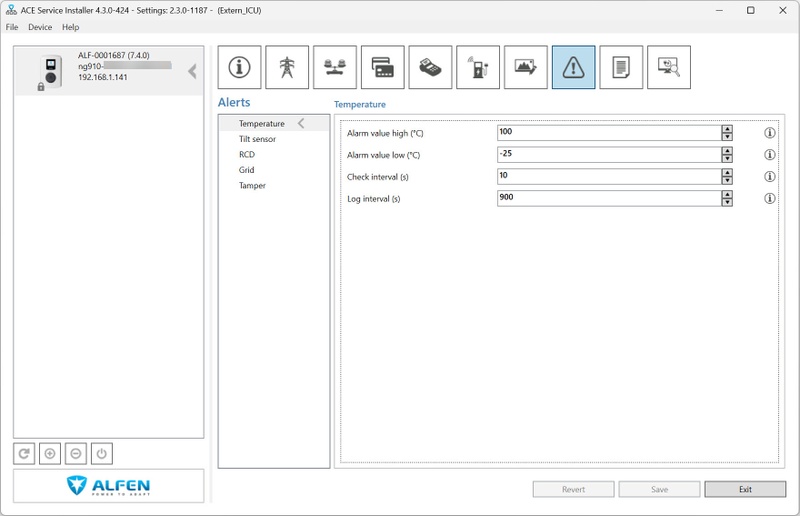Open the Device menu
Screen dimensions: 800x516
pos(40,27)
